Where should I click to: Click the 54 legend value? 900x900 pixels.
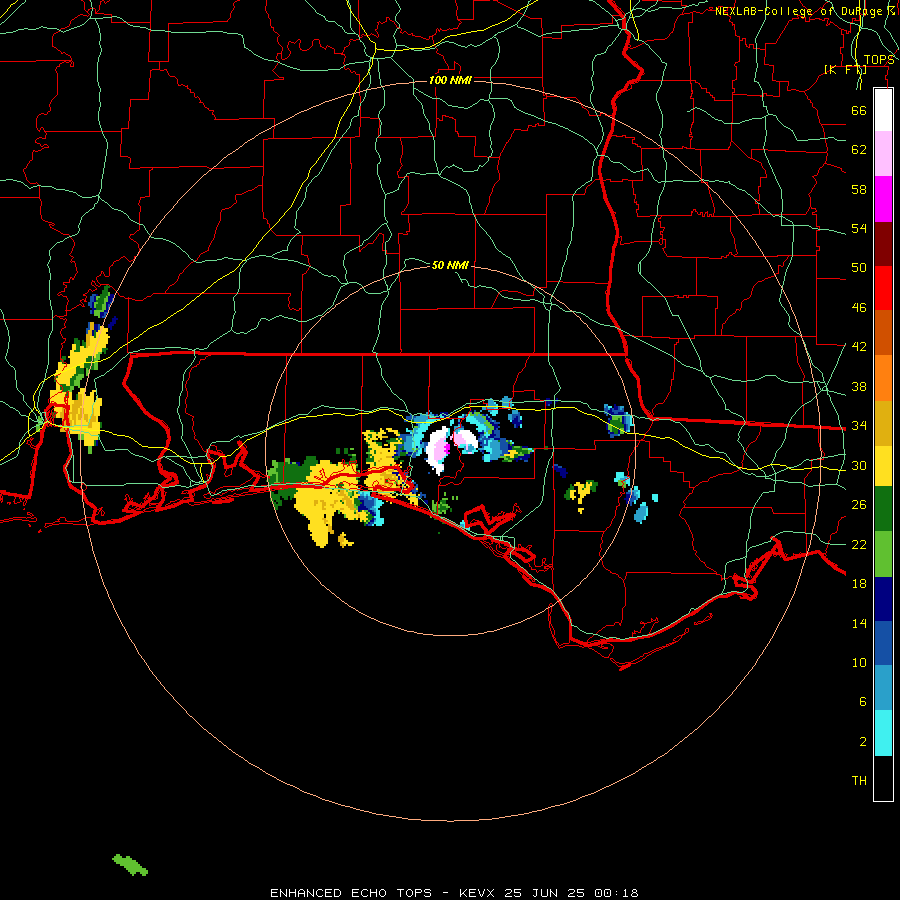859,228
